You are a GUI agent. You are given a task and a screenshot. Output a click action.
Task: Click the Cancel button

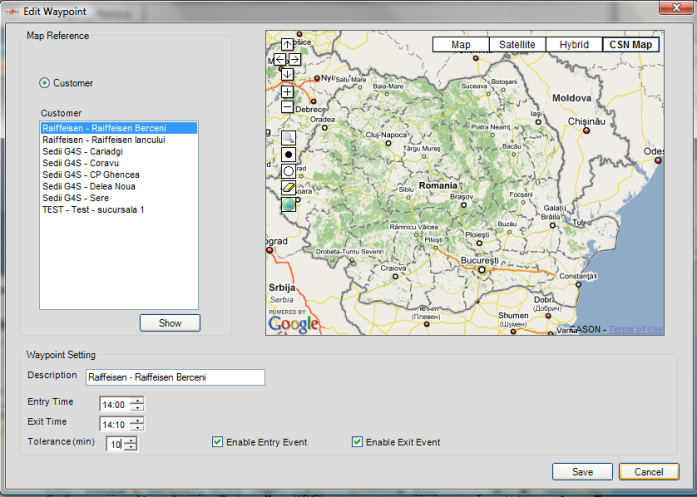pyautogui.click(x=649, y=472)
